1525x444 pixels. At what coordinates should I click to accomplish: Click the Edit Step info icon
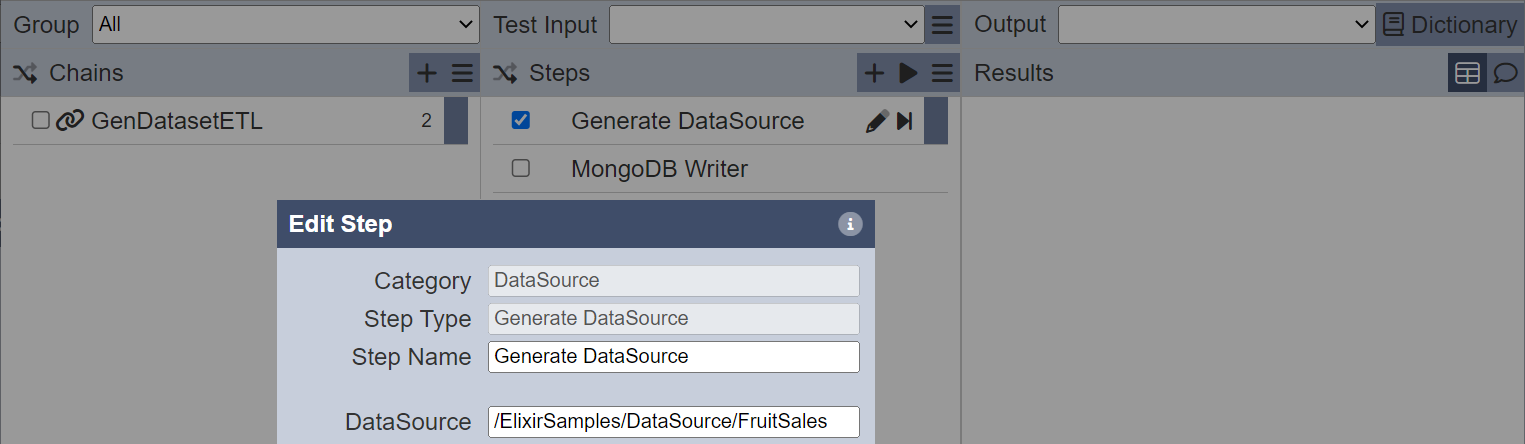point(849,224)
